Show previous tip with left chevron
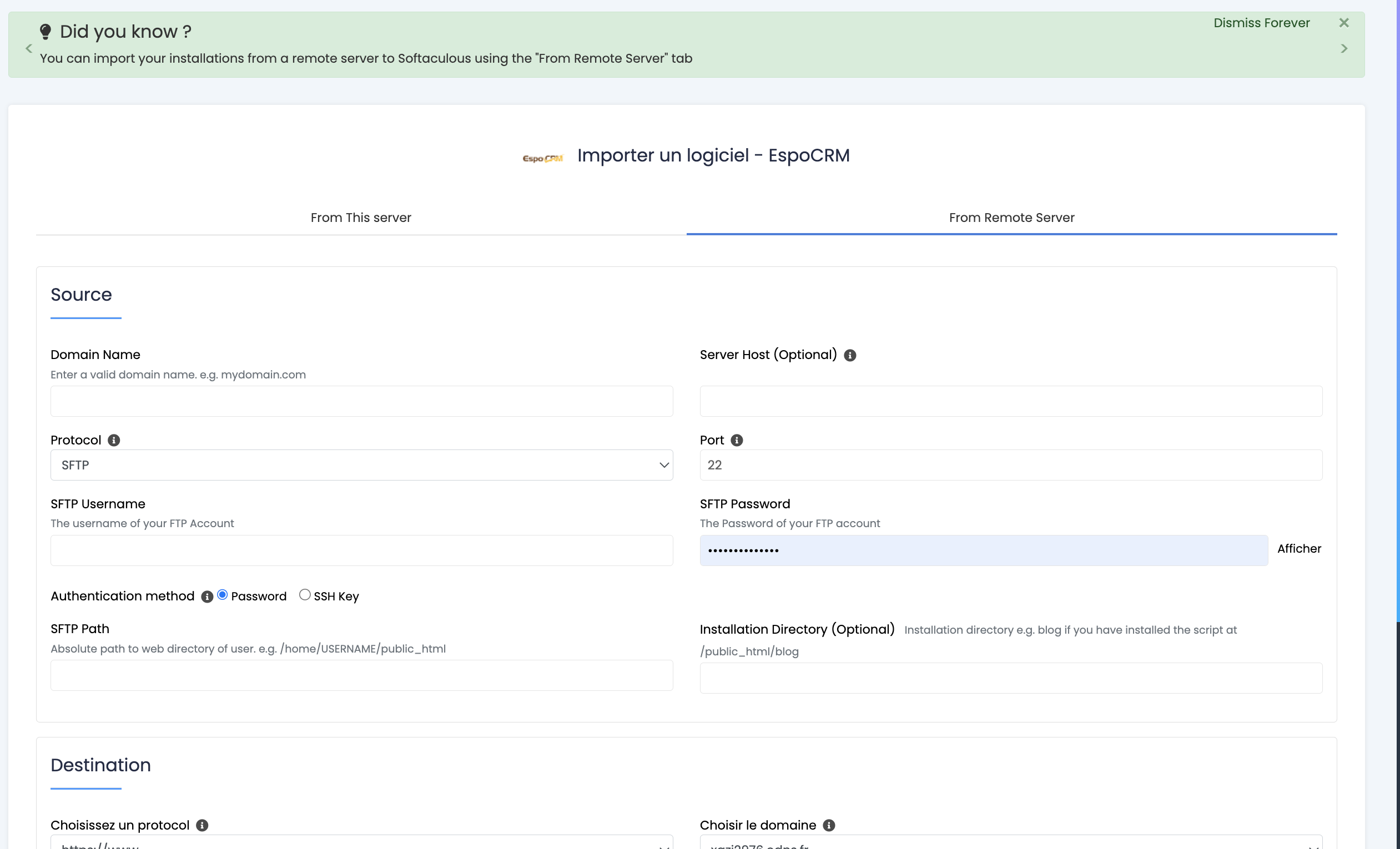 [x=29, y=49]
